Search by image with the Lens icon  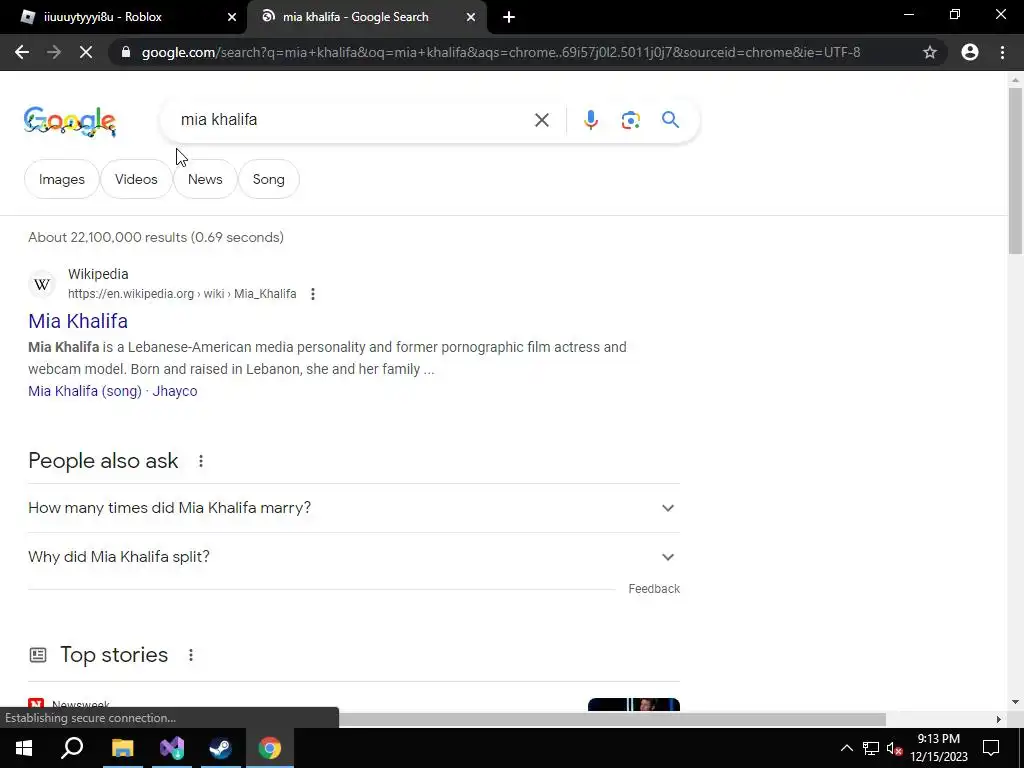point(630,120)
